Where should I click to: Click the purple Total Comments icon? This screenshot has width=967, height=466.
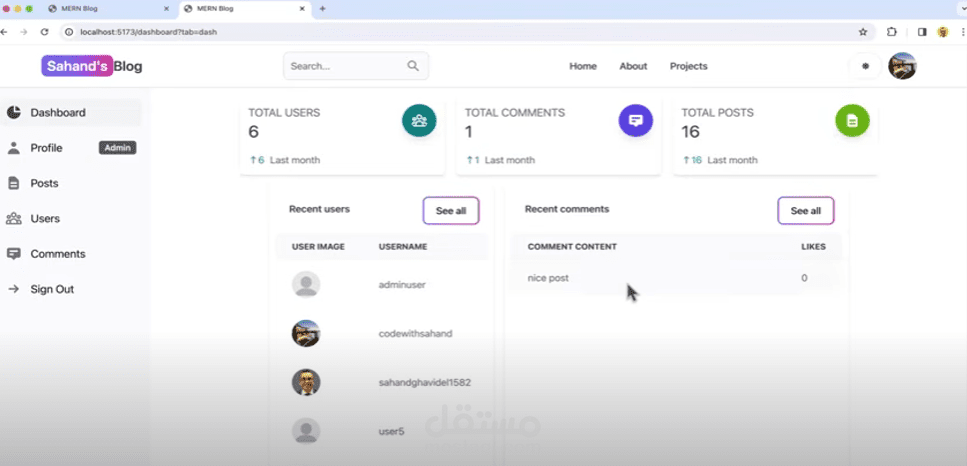[x=636, y=120]
